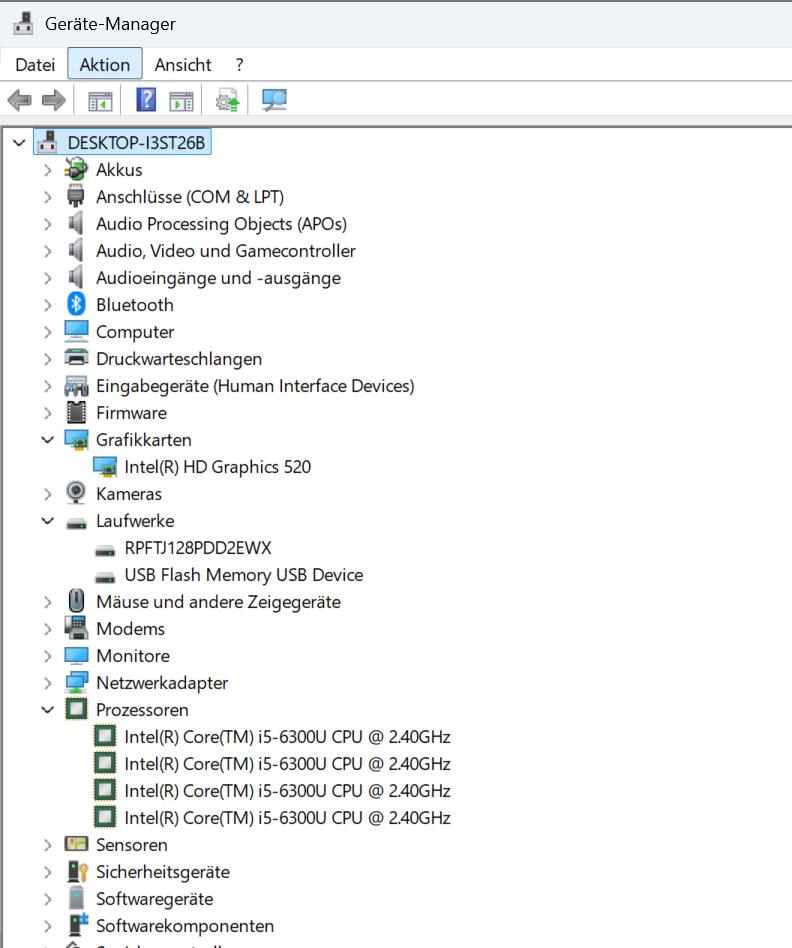Click the Forward arrow toolbar icon
Viewport: 792px width, 948px height.
[x=54, y=100]
